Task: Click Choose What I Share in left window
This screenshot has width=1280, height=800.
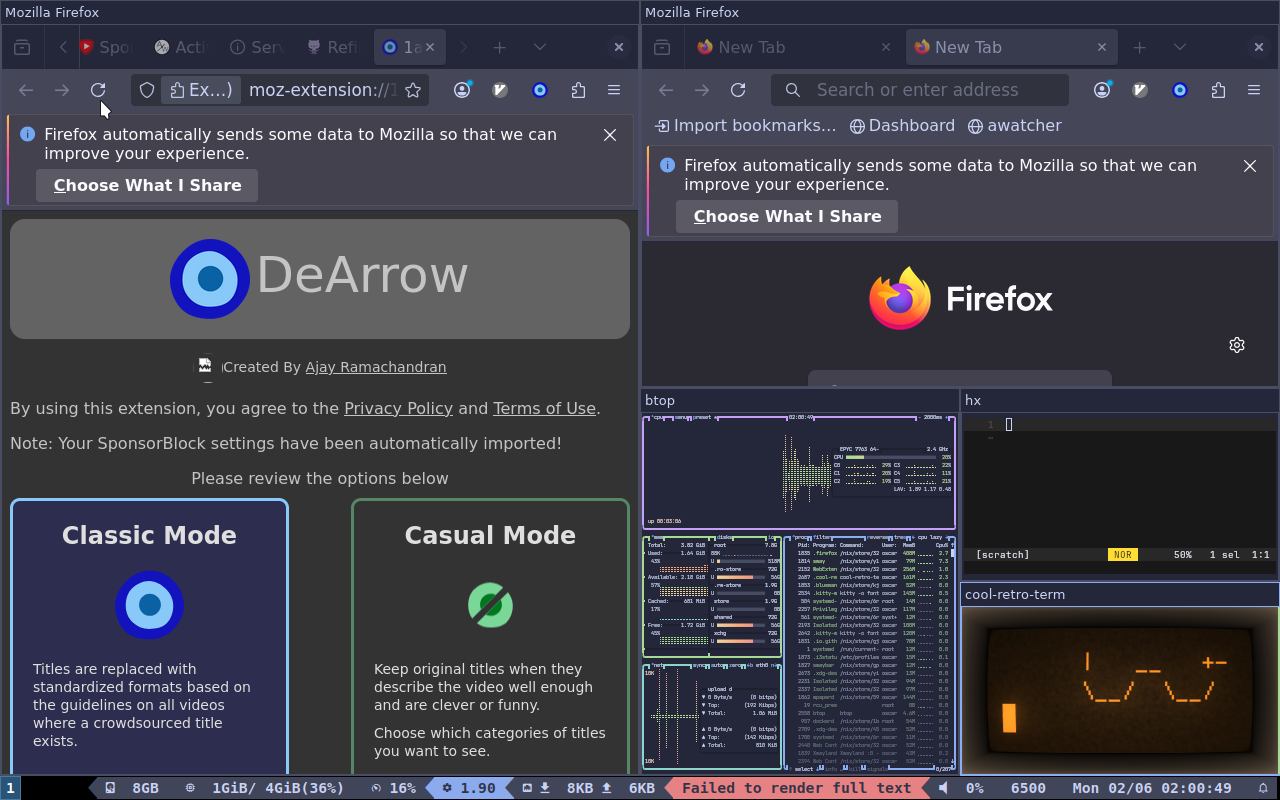Action: (147, 185)
